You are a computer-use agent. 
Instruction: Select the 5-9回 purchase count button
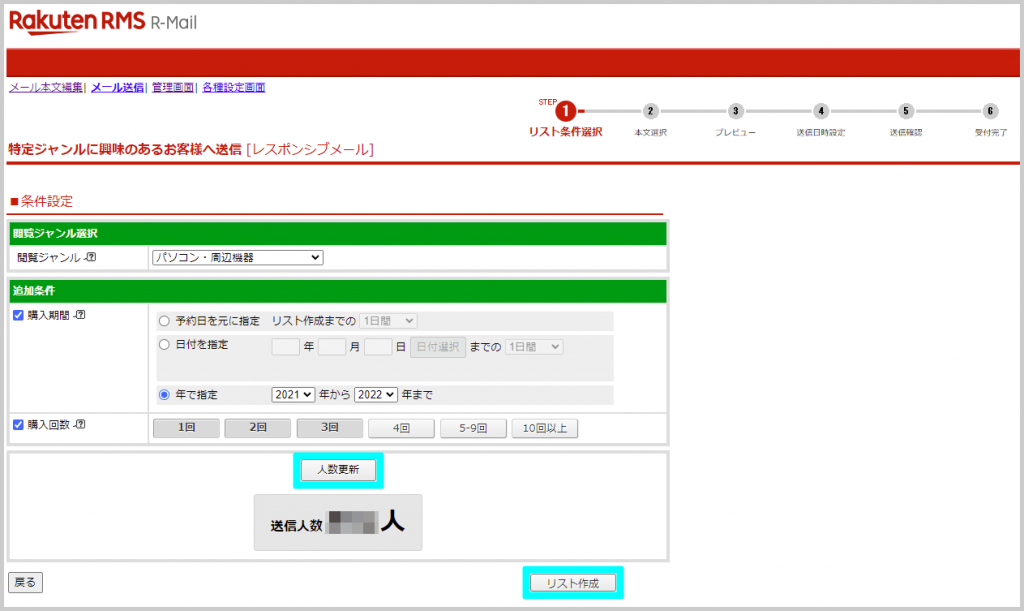pyautogui.click(x=473, y=425)
